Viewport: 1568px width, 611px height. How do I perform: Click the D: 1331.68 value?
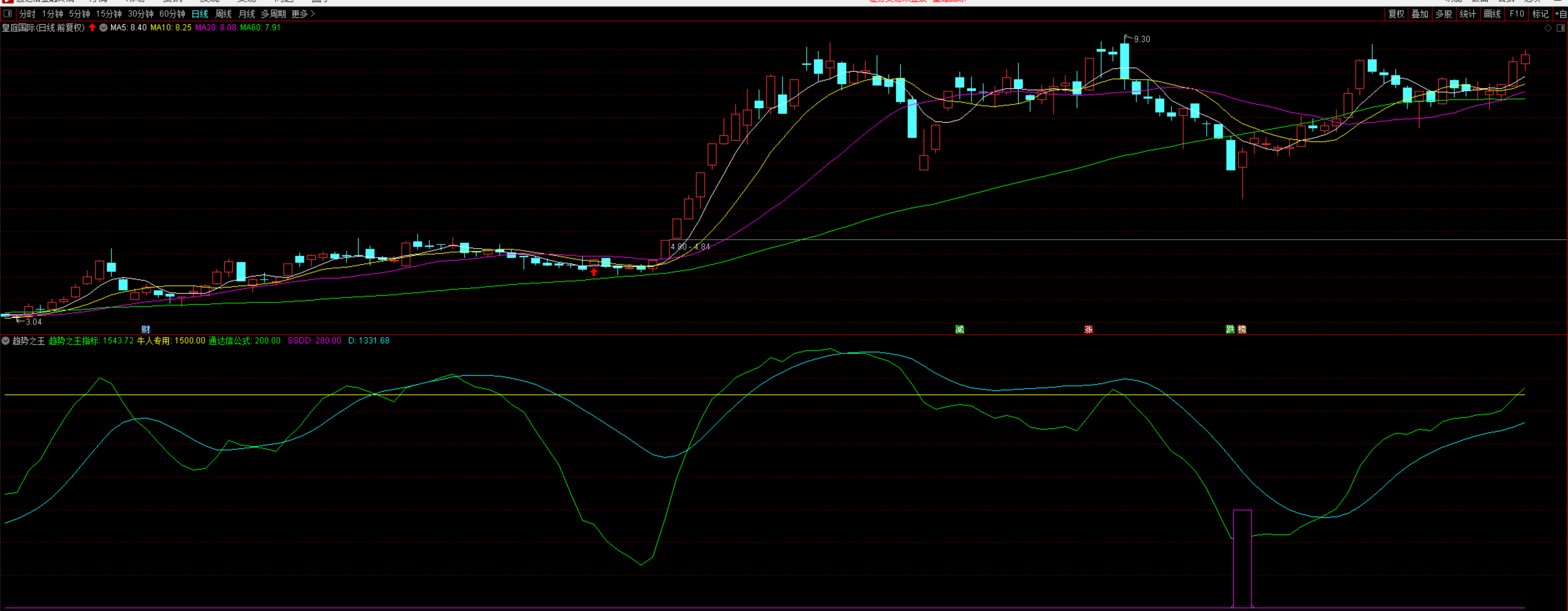click(x=369, y=341)
